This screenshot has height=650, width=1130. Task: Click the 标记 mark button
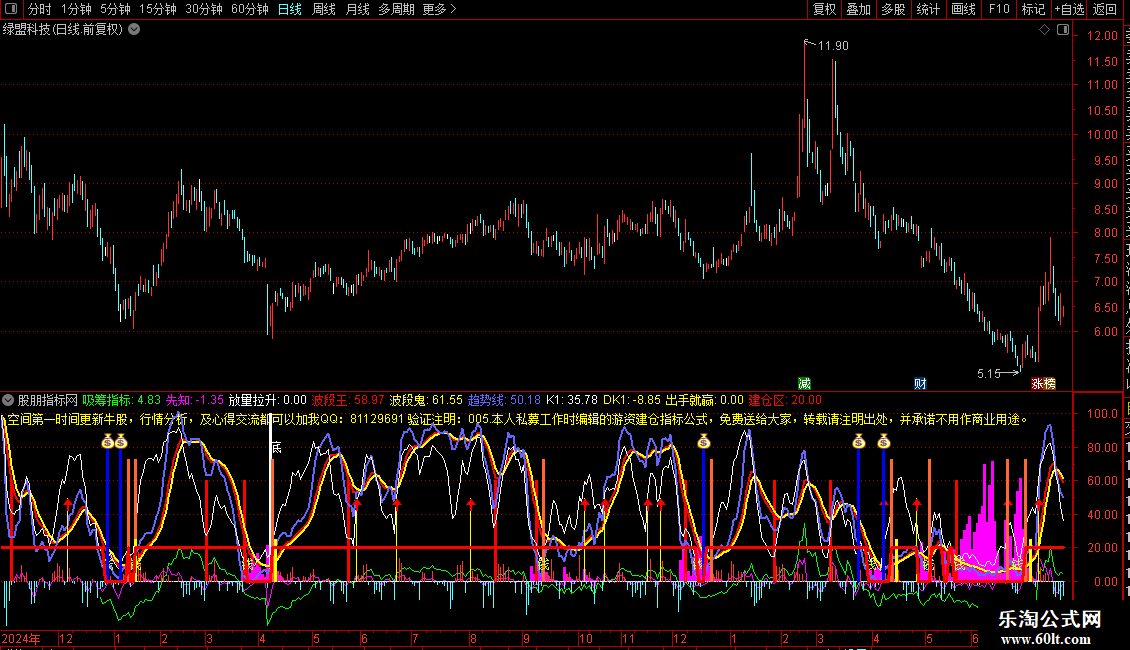(x=1033, y=9)
